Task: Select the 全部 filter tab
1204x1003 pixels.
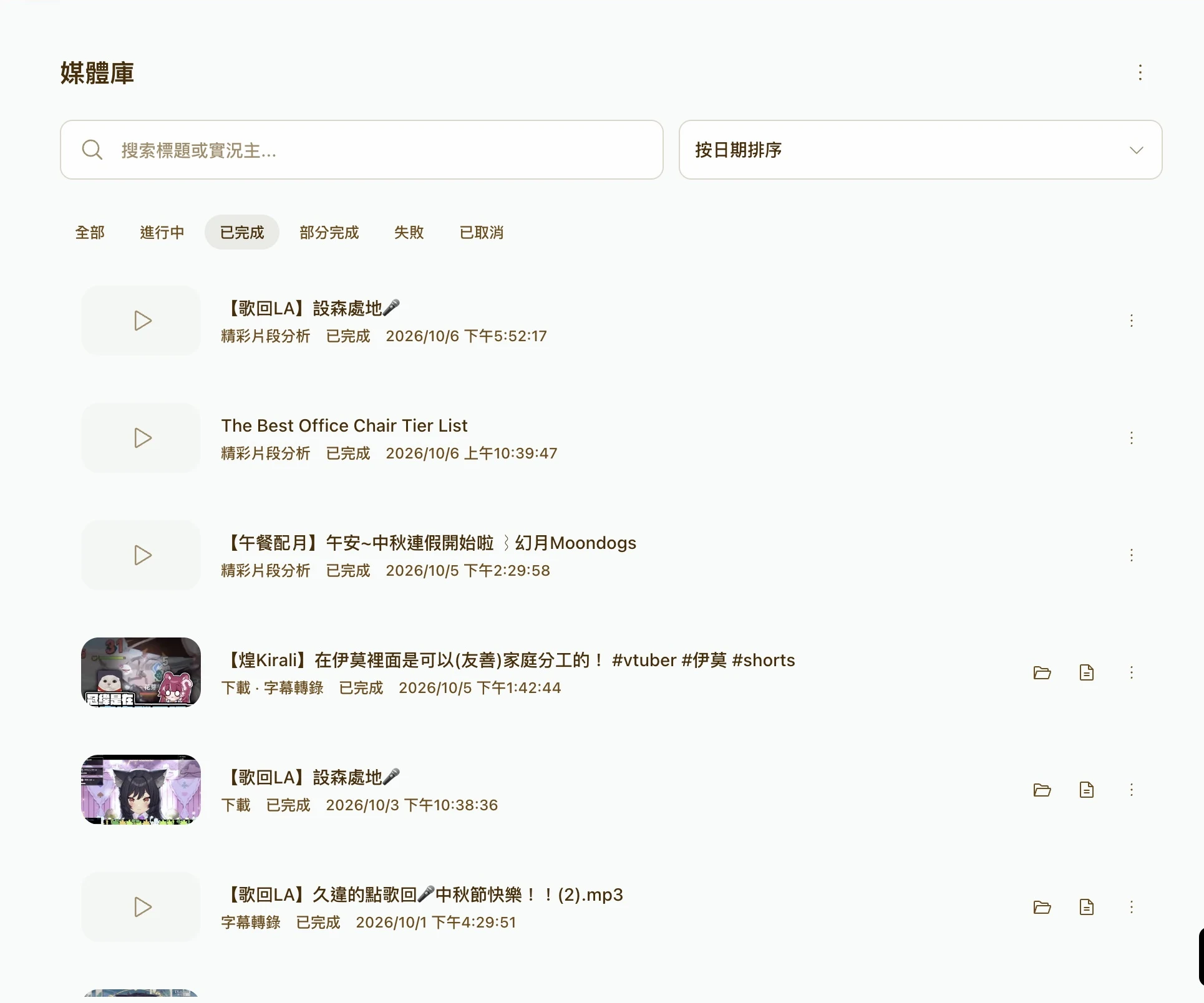Action: [90, 232]
